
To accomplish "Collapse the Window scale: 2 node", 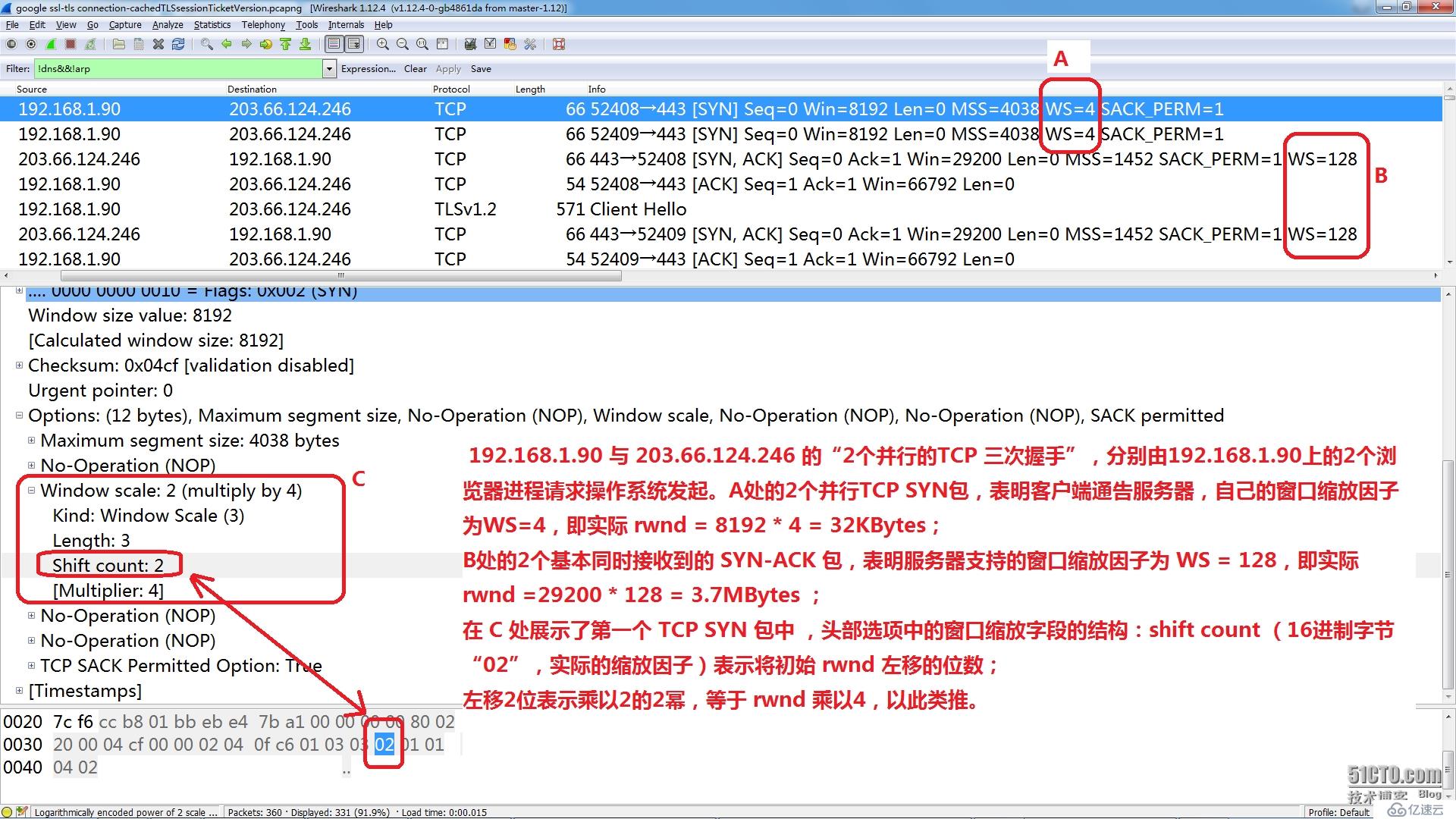I will click(x=31, y=491).
